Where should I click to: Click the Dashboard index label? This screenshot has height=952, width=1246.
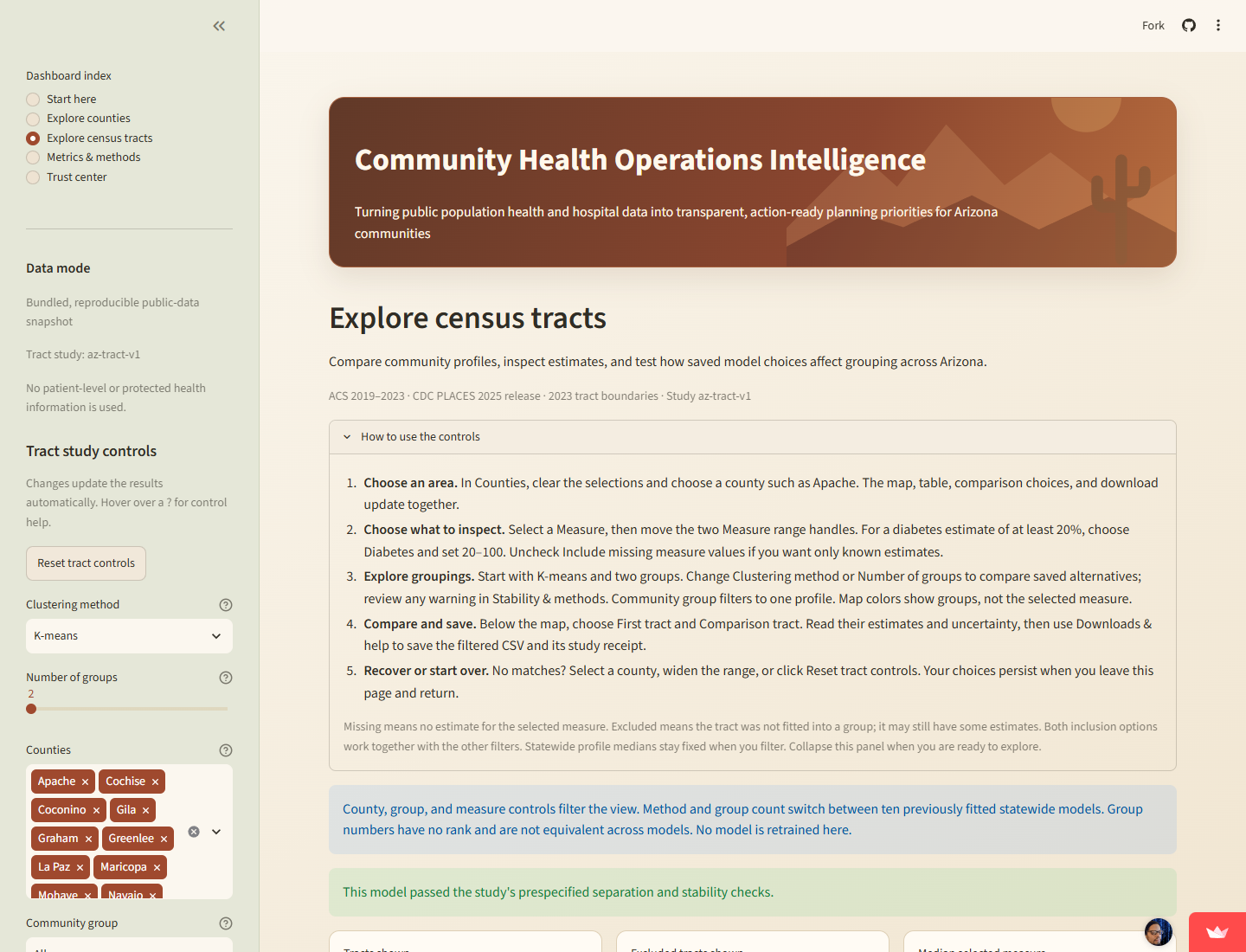coord(68,76)
